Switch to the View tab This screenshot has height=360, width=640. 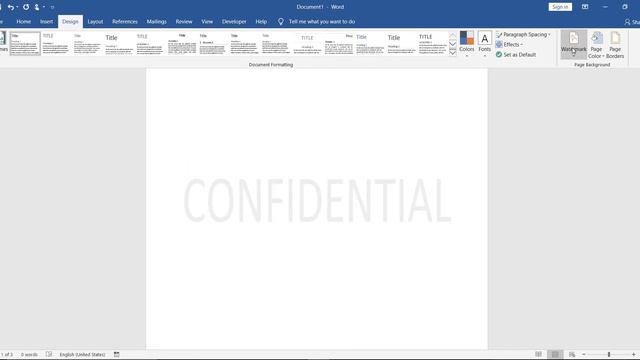click(207, 22)
